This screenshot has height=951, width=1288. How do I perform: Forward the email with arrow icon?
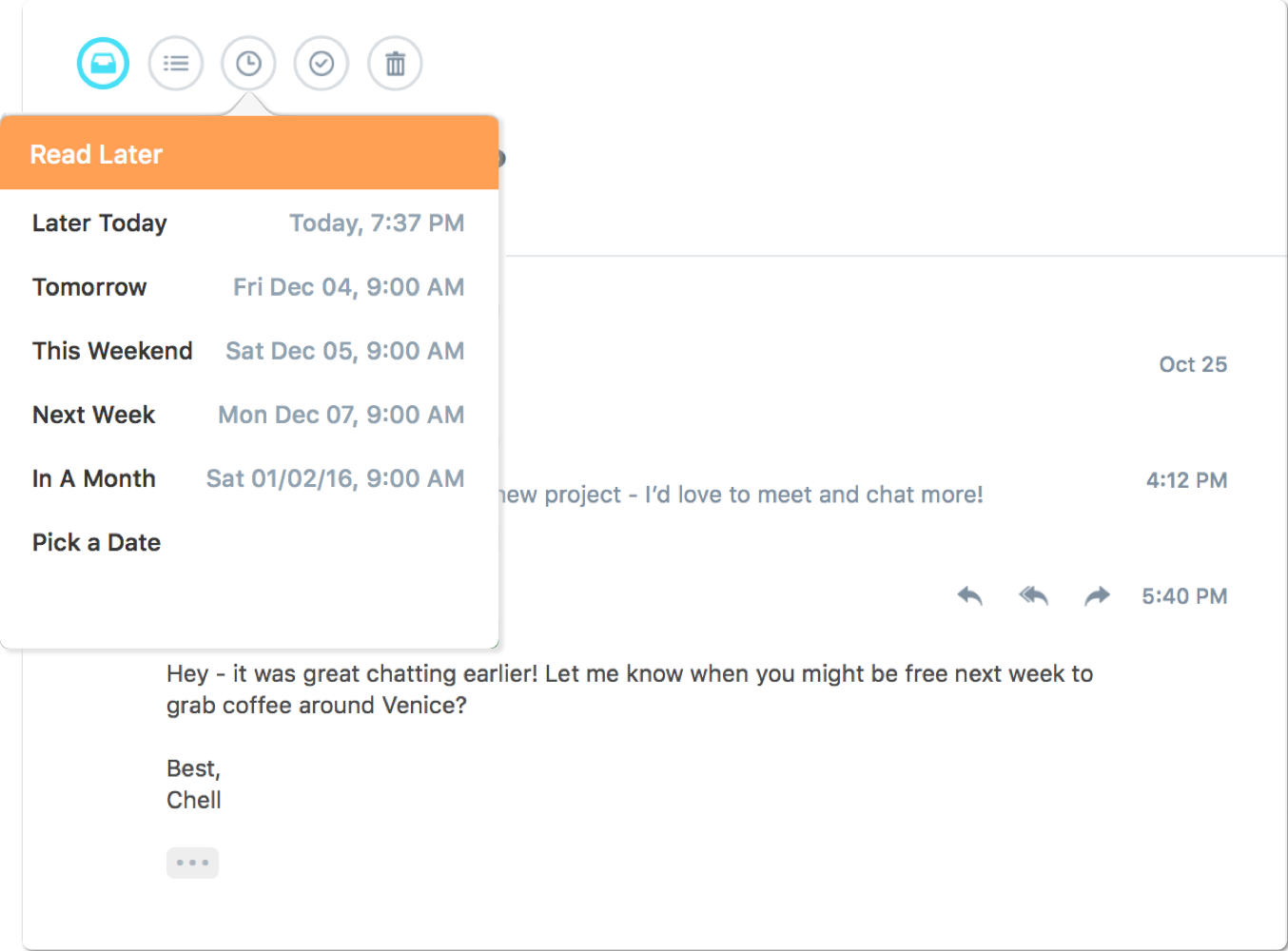pos(1097,596)
